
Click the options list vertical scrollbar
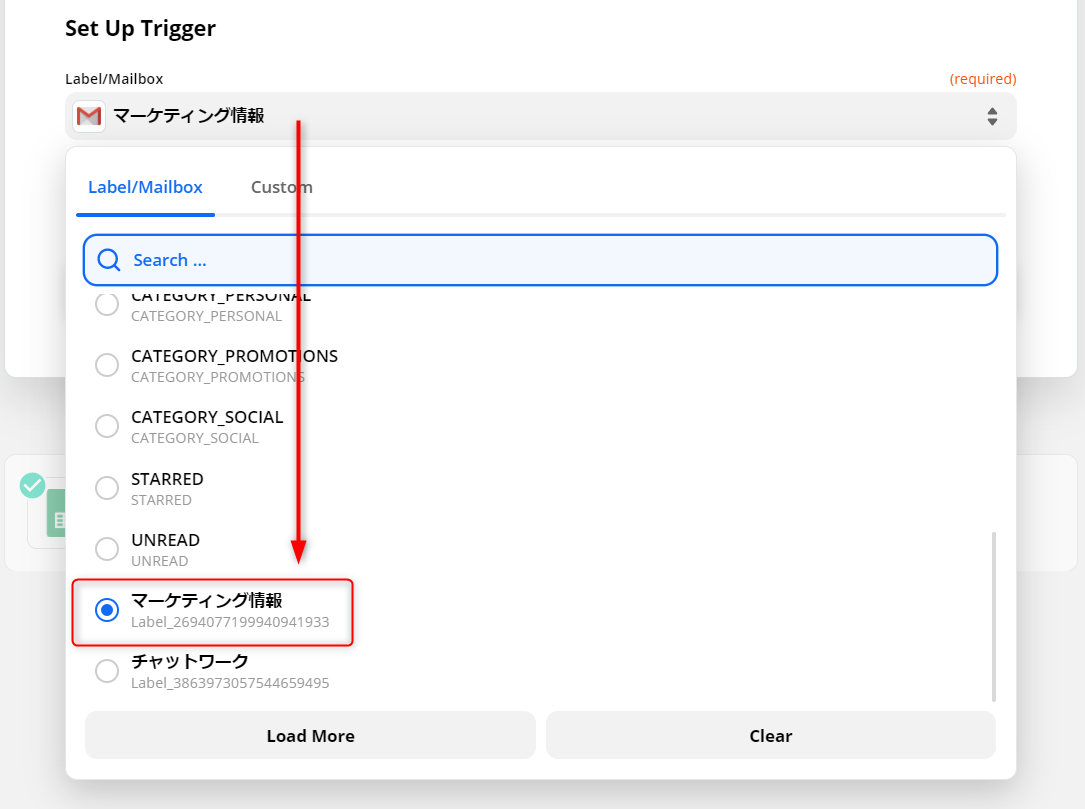click(x=993, y=615)
